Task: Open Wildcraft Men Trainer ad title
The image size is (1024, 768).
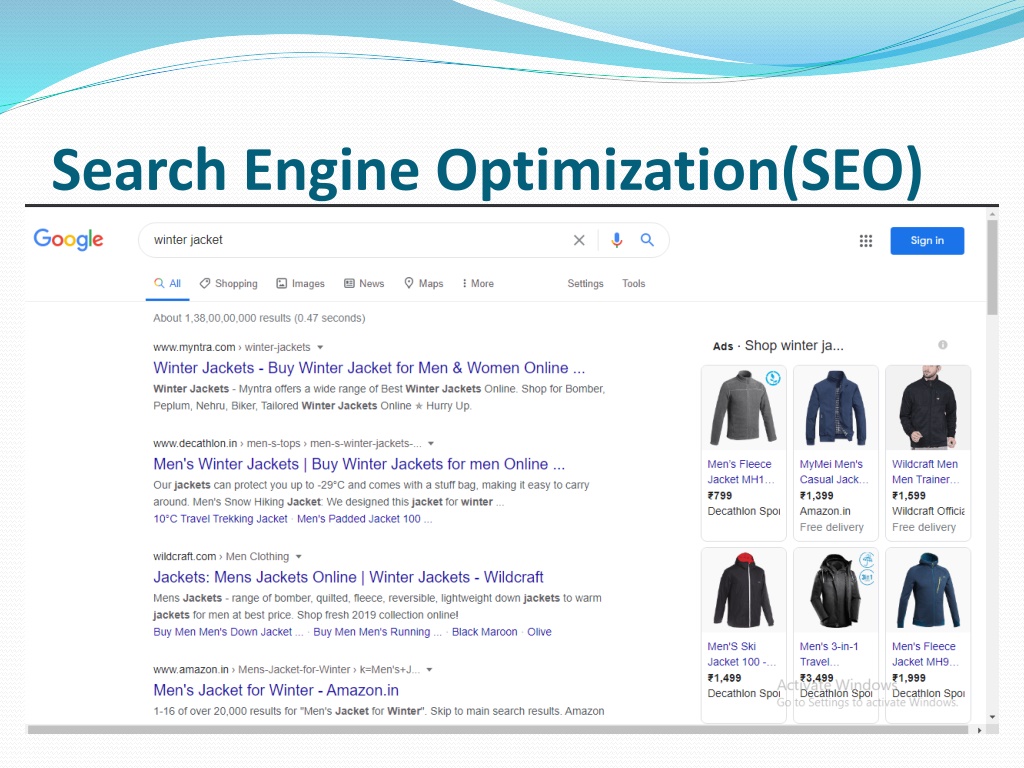Action: [925, 472]
